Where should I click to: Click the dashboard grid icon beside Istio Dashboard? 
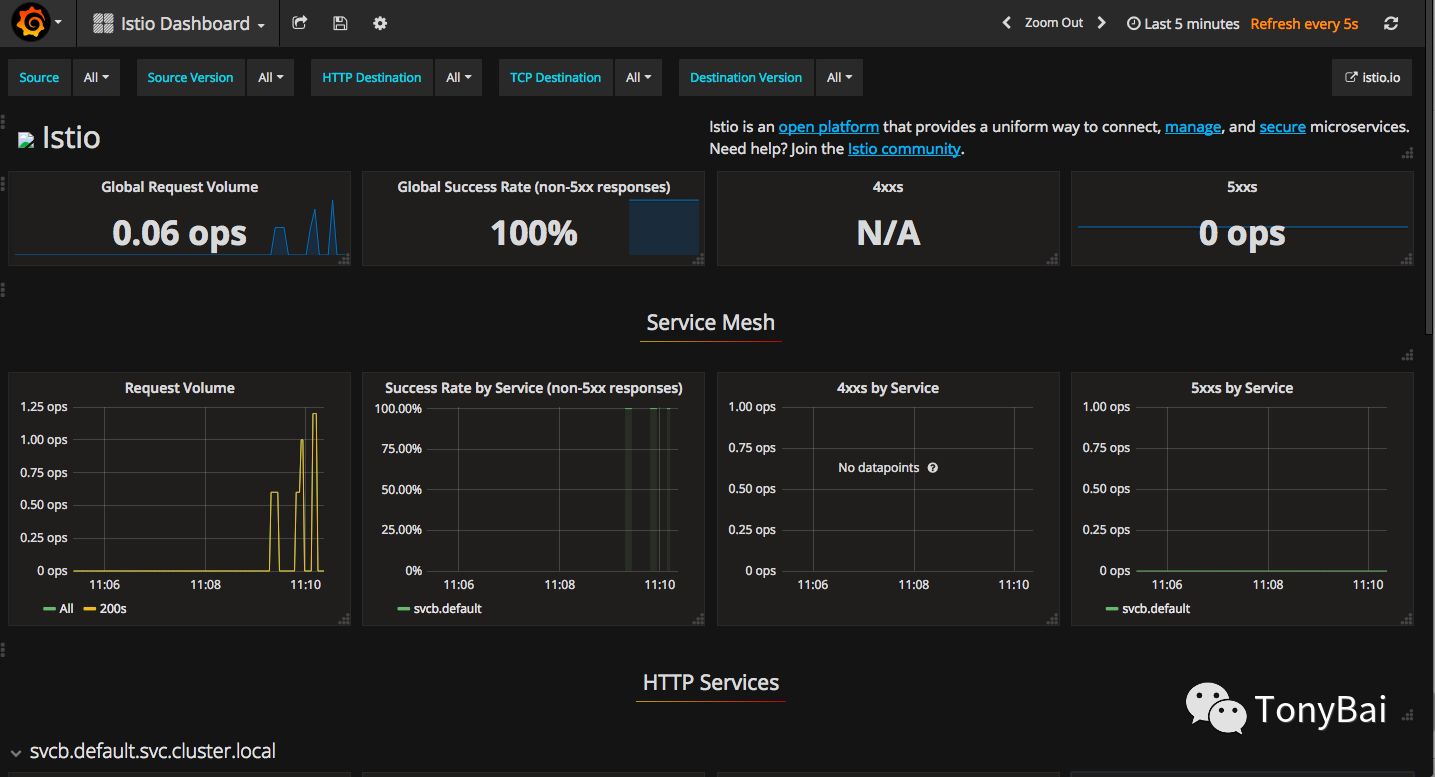[103, 23]
